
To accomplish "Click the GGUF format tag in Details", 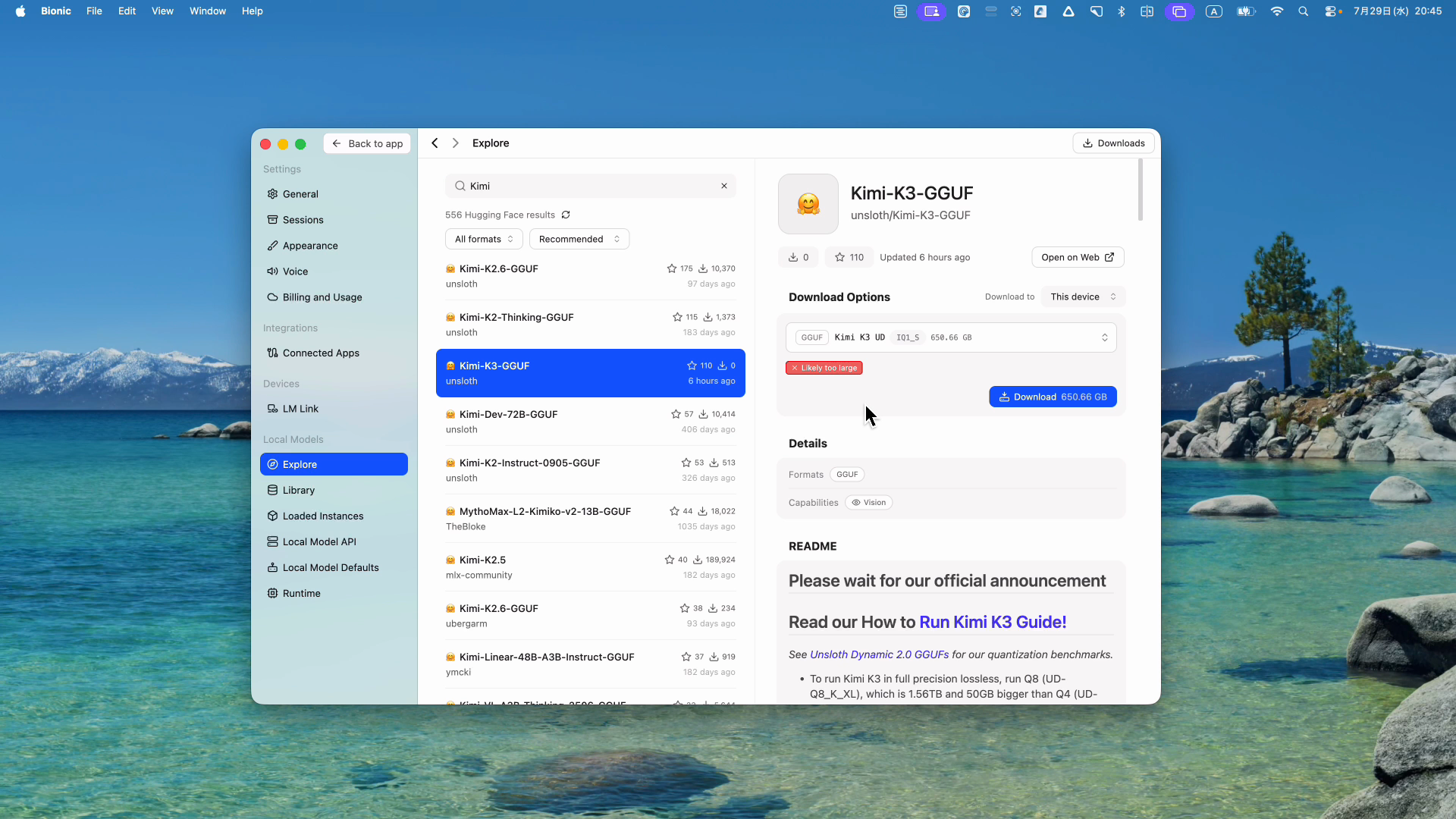I will (847, 475).
